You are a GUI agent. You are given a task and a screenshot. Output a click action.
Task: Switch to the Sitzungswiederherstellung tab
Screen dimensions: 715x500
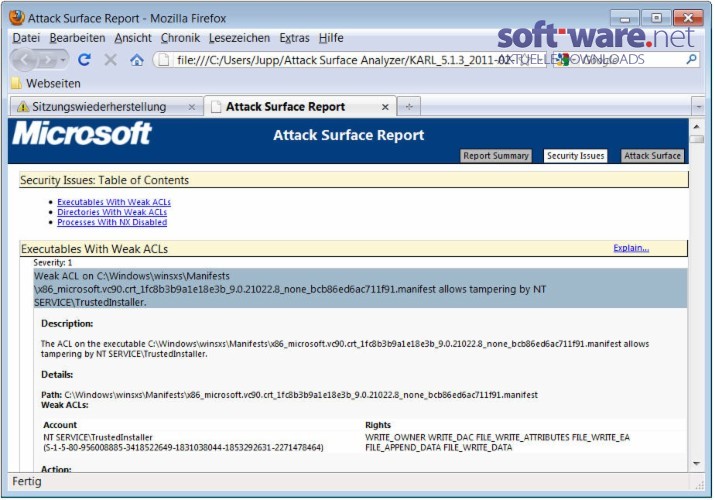click(106, 107)
